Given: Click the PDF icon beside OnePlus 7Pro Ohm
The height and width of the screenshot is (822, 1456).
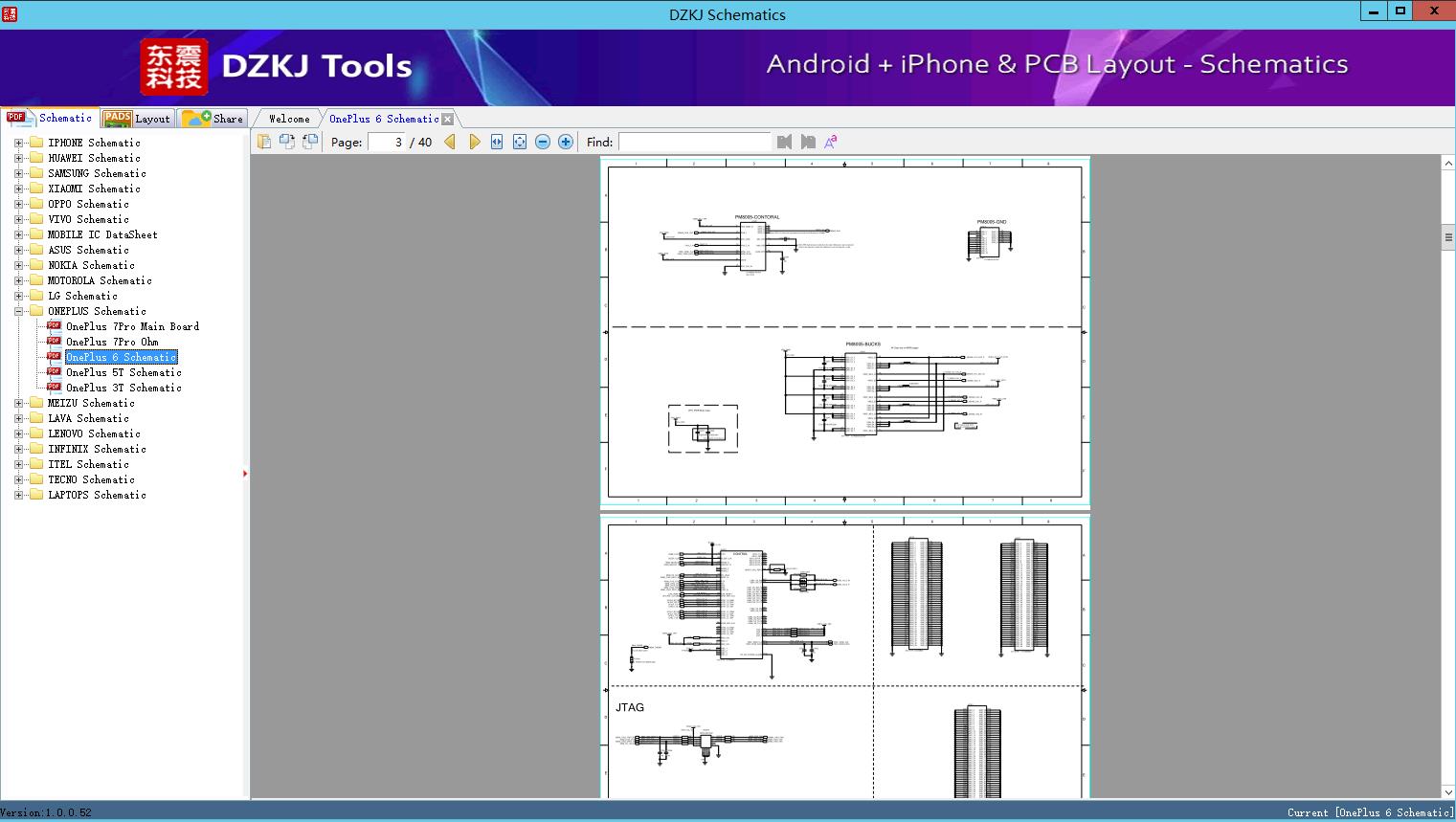Looking at the screenshot, I should pyautogui.click(x=54, y=342).
